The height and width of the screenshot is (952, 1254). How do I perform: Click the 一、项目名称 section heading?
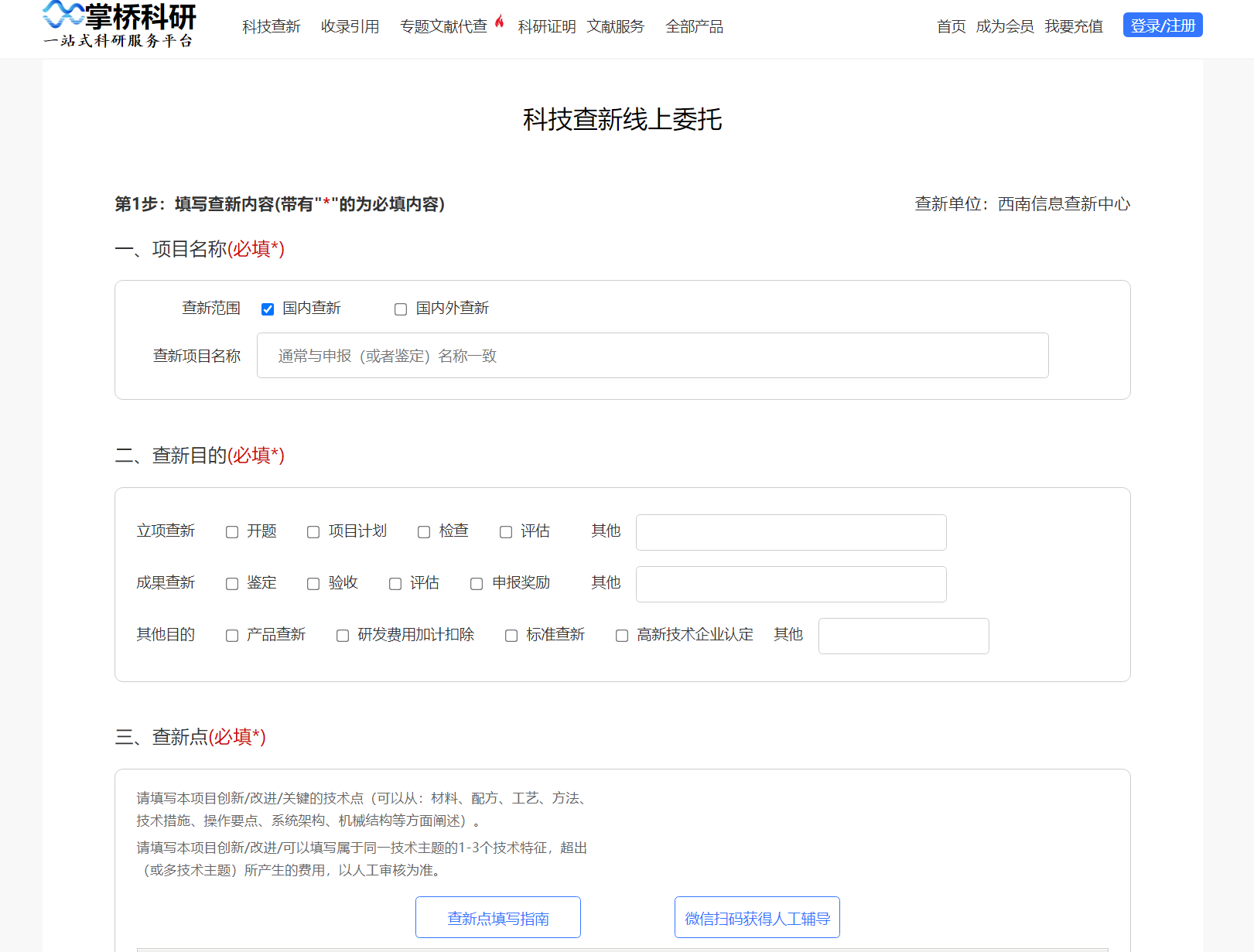pyautogui.click(x=200, y=248)
